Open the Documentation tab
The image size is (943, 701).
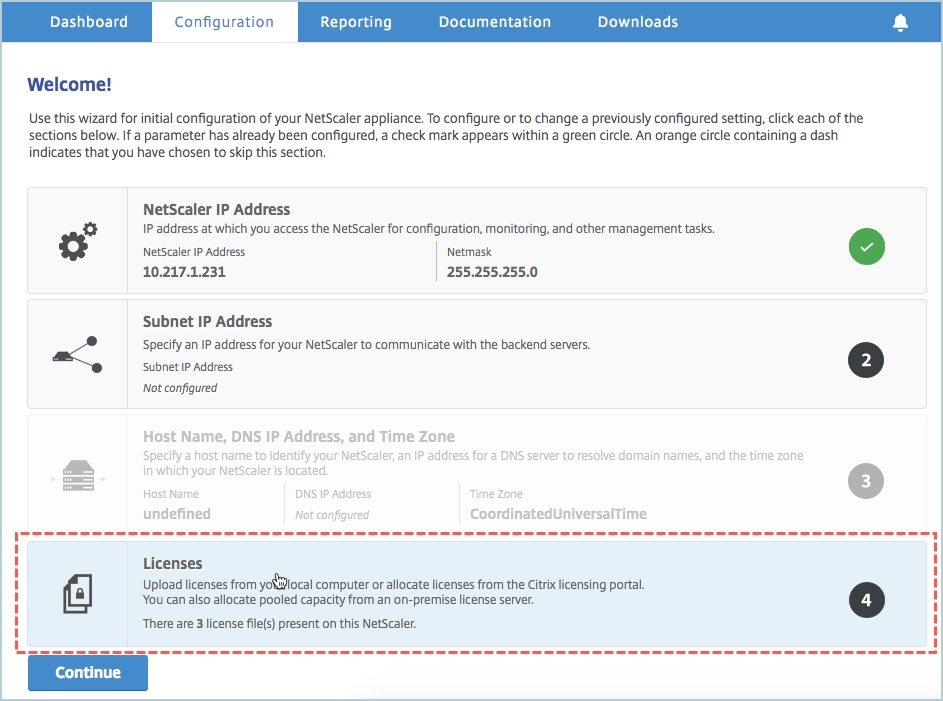tap(494, 22)
